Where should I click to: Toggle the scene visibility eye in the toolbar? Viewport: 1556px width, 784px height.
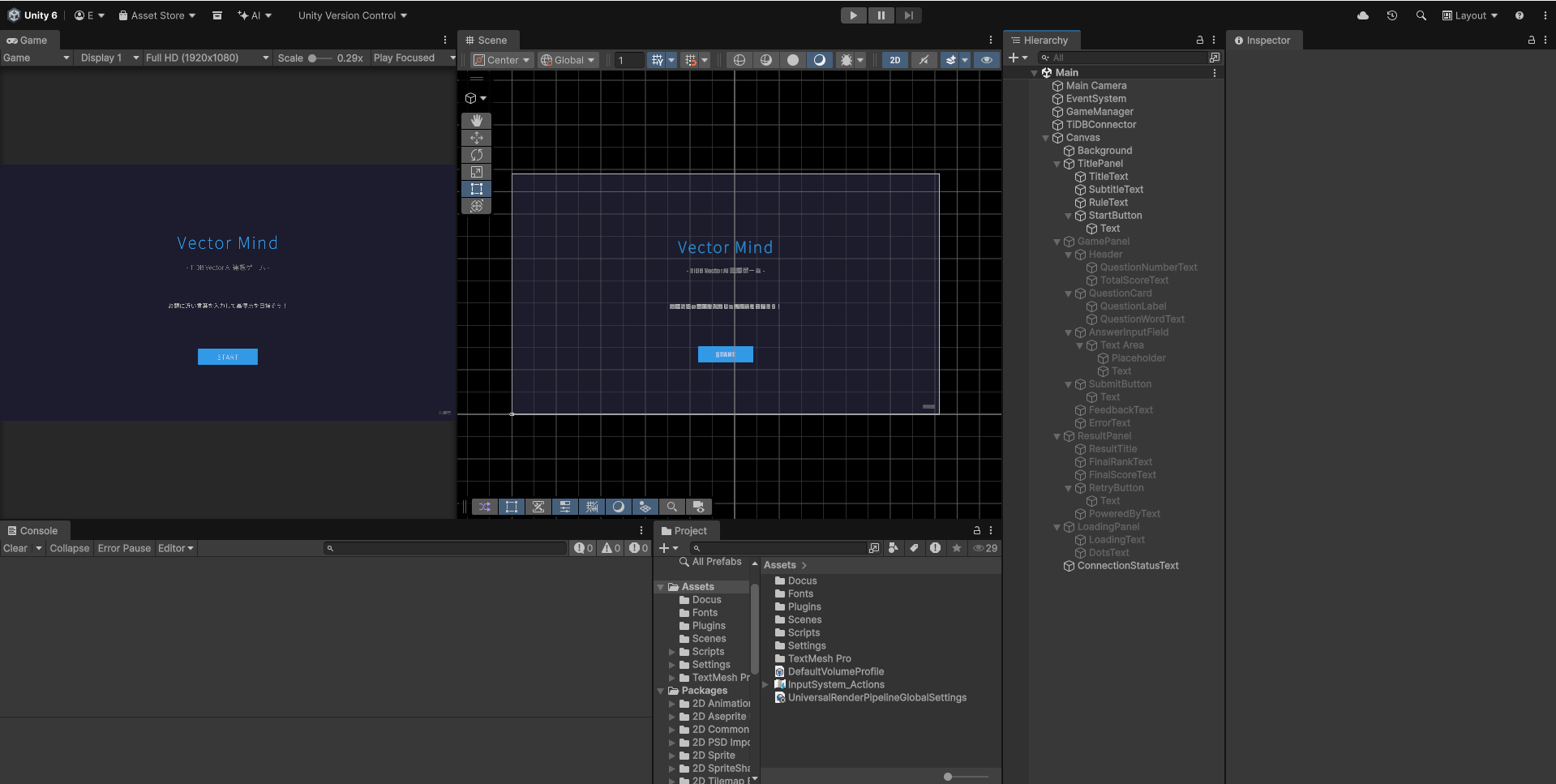coord(986,60)
